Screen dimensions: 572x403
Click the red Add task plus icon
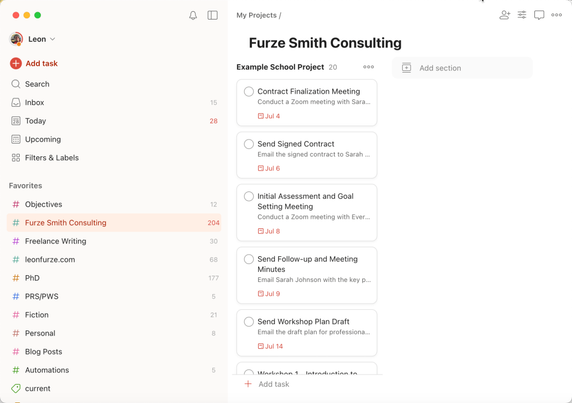pyautogui.click(x=16, y=63)
